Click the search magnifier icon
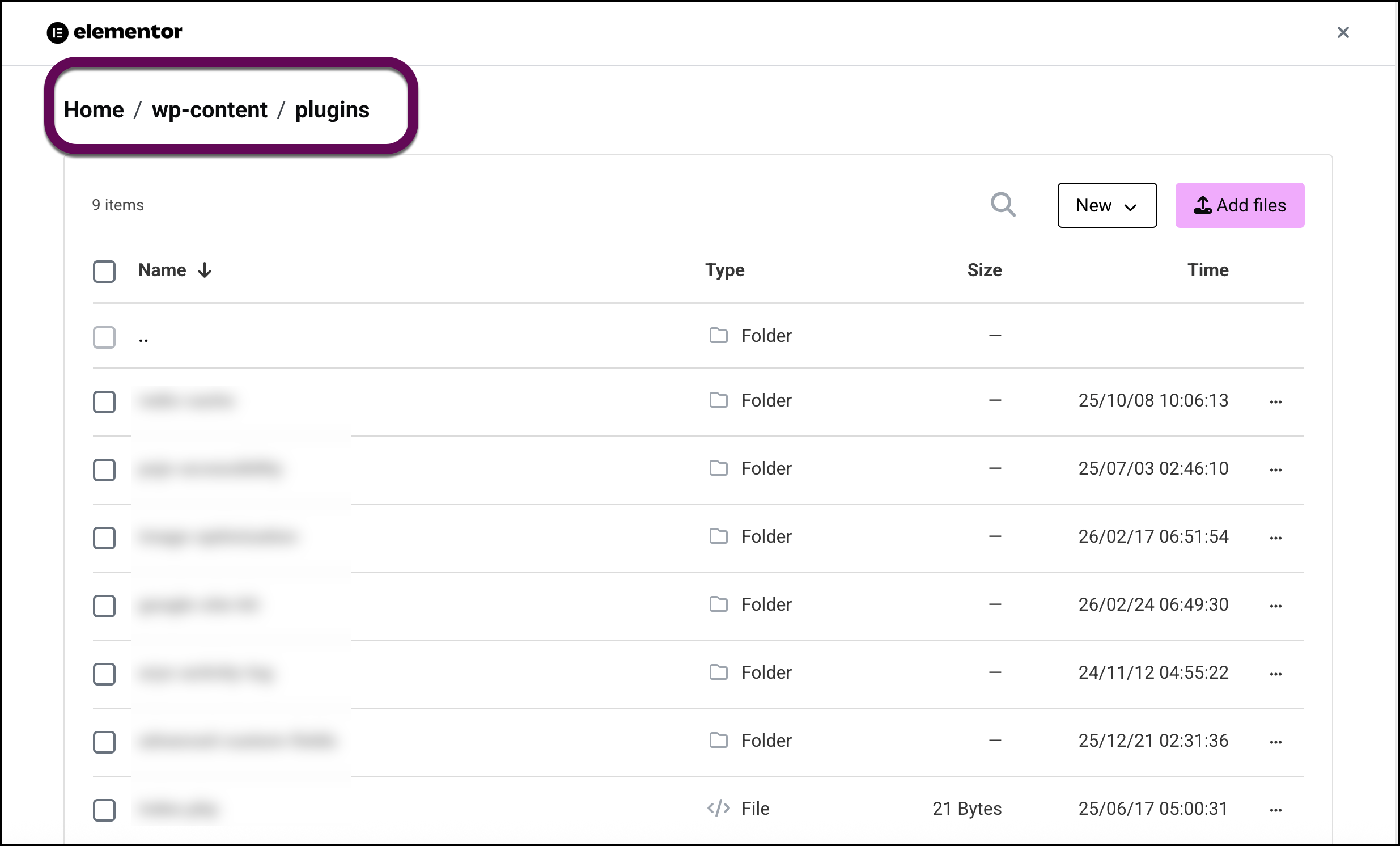 click(x=1003, y=205)
